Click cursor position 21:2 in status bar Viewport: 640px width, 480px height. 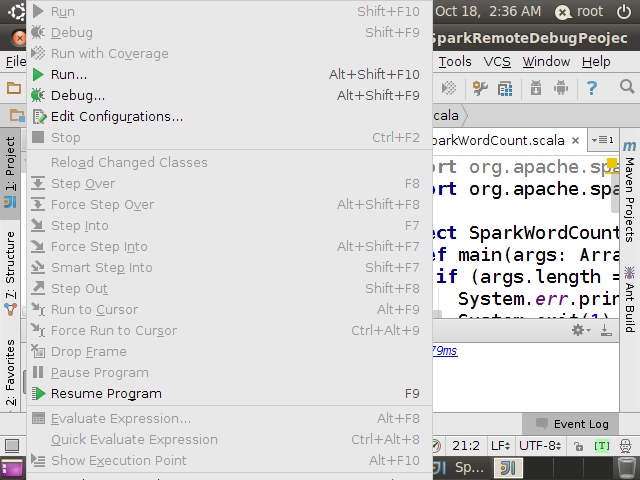click(x=465, y=446)
